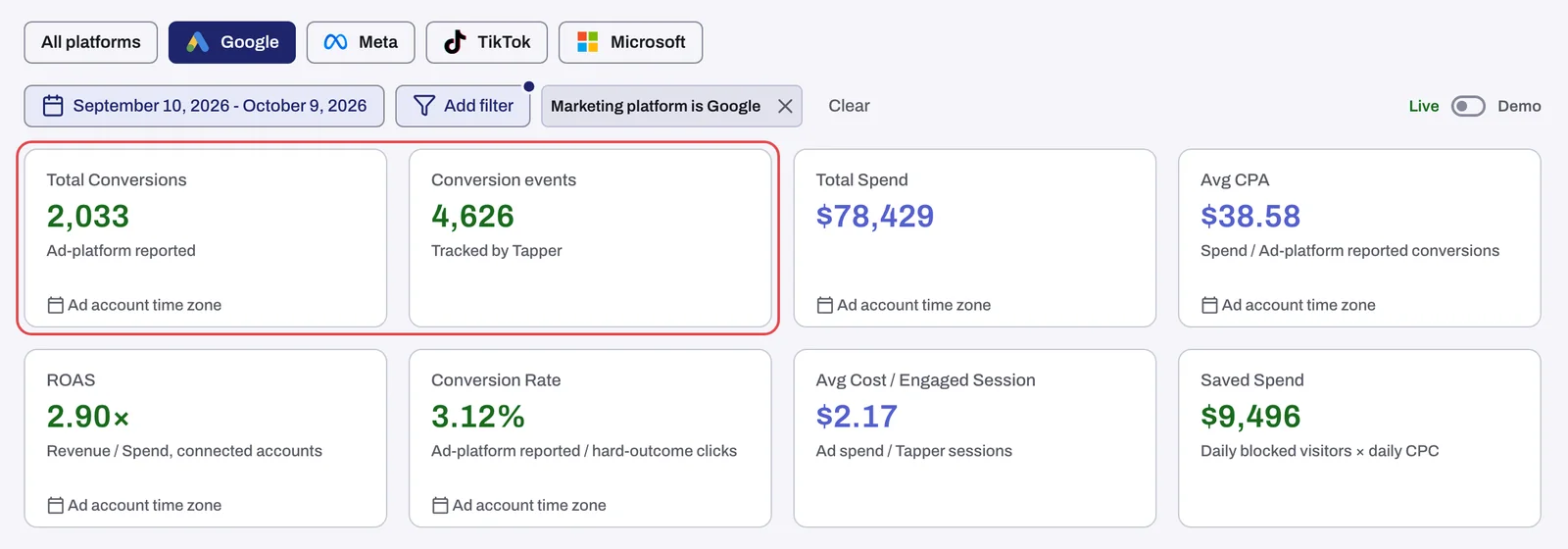Click the $2.17 cost per session value

click(857, 416)
